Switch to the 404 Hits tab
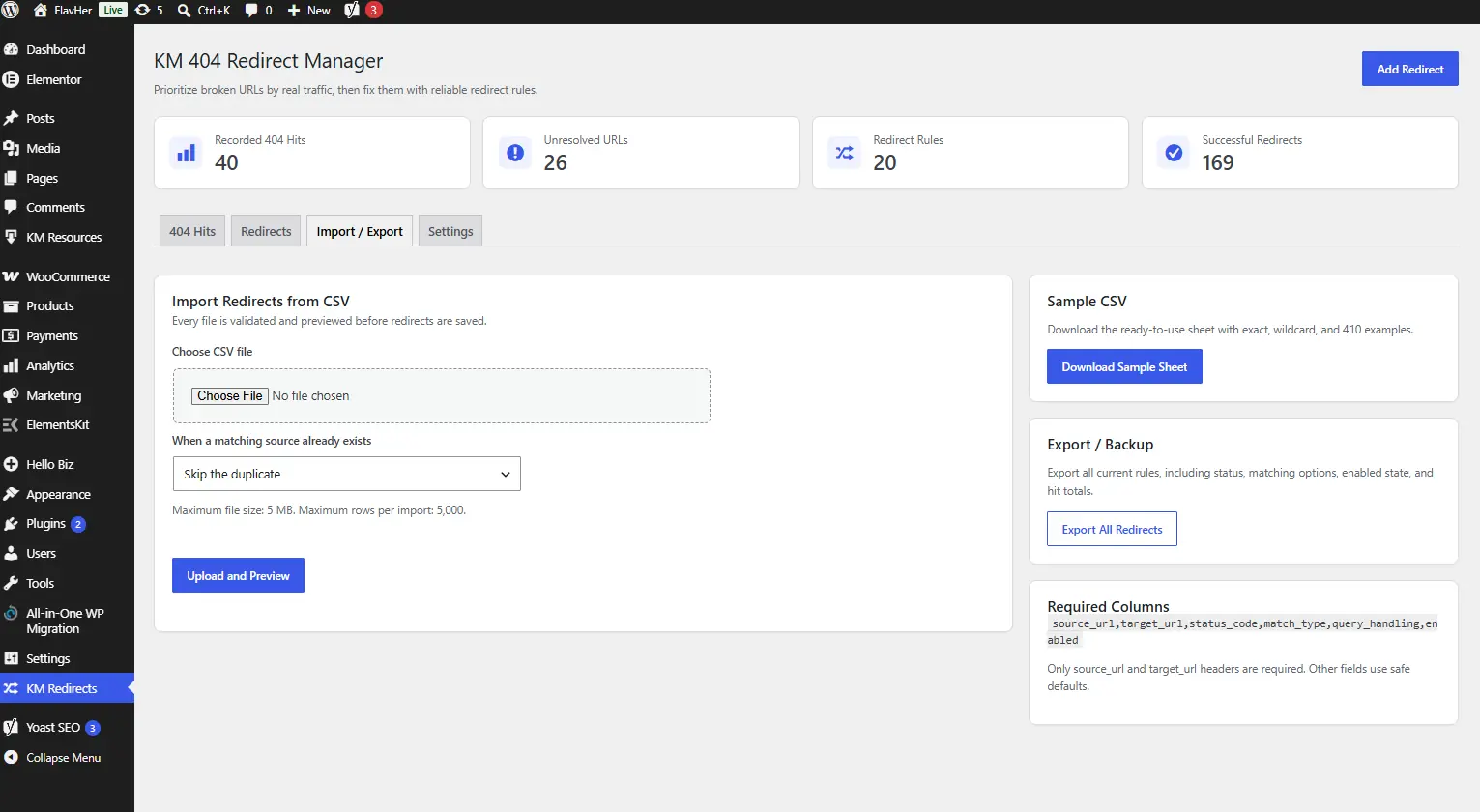The height and width of the screenshot is (812, 1480). pos(192,231)
